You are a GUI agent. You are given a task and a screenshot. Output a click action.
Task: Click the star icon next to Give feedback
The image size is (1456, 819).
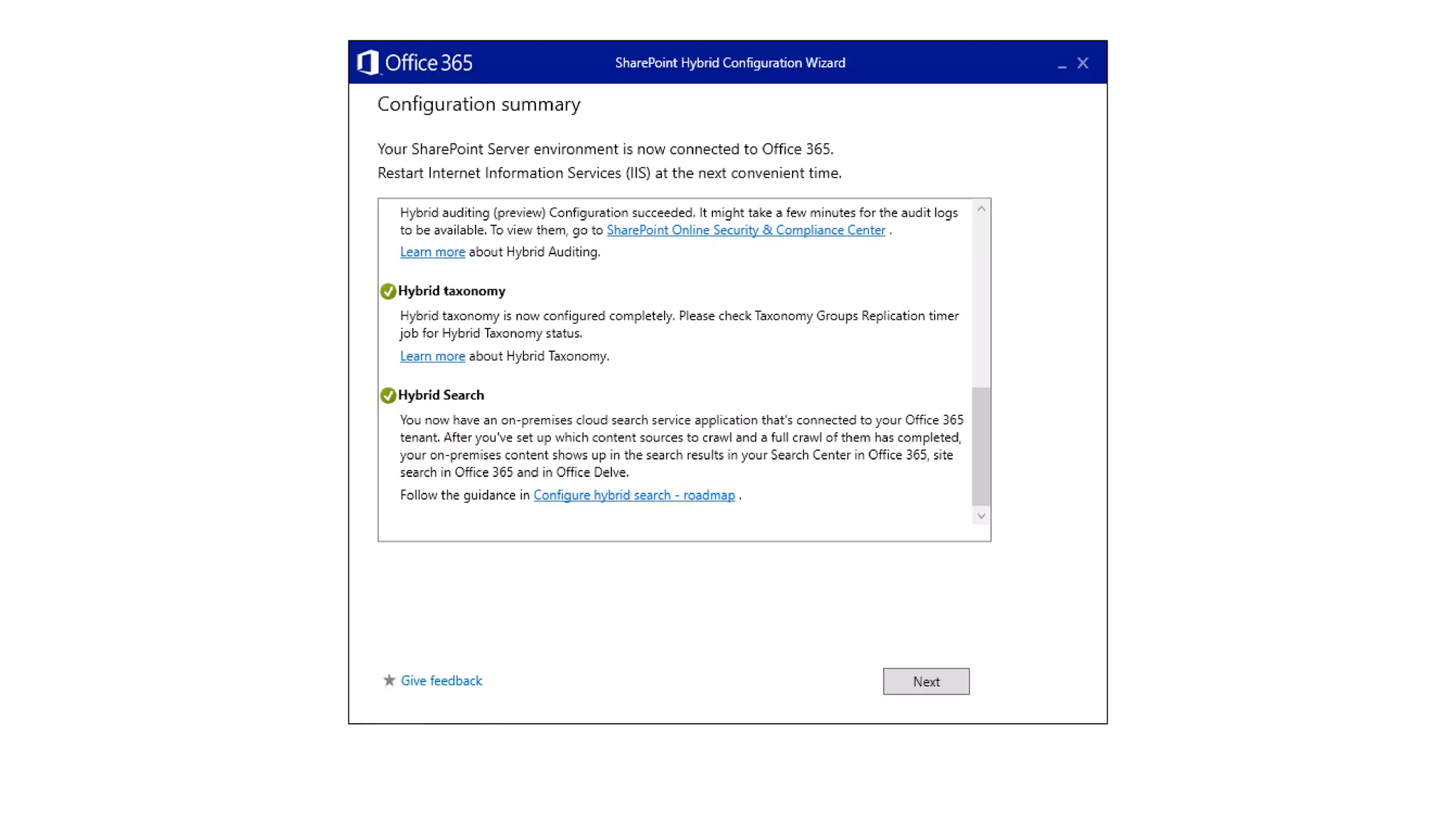coord(389,680)
